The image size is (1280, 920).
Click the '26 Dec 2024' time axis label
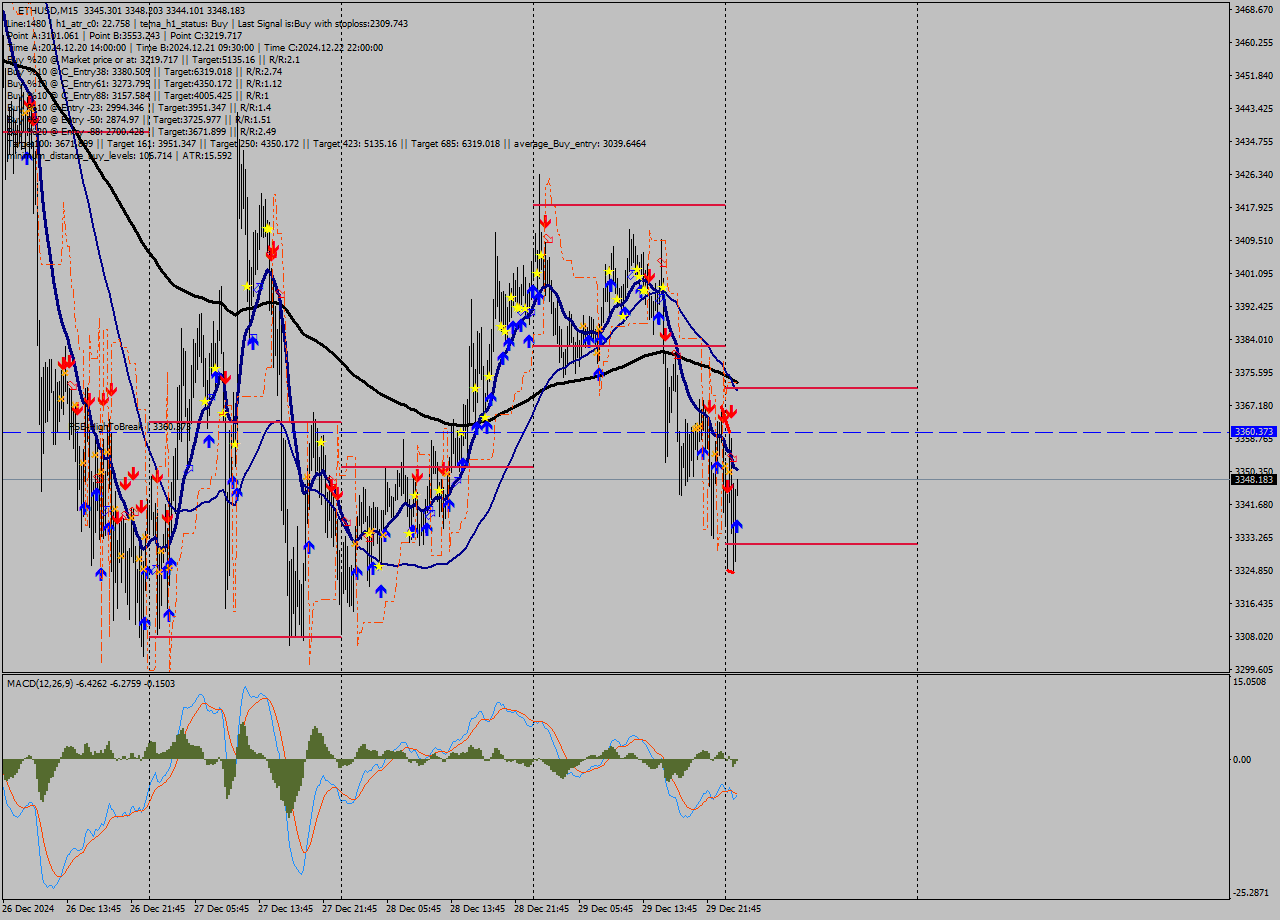28,909
